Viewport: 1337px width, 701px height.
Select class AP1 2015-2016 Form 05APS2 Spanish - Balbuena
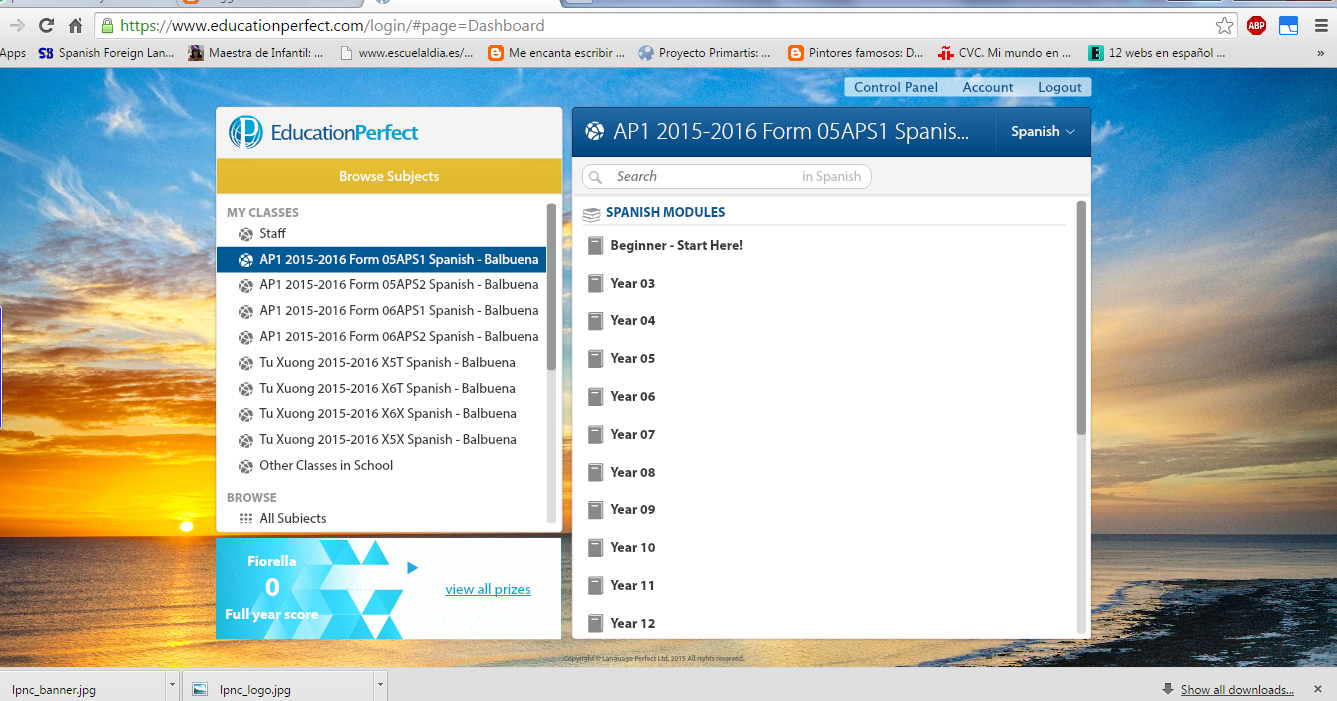click(382, 285)
